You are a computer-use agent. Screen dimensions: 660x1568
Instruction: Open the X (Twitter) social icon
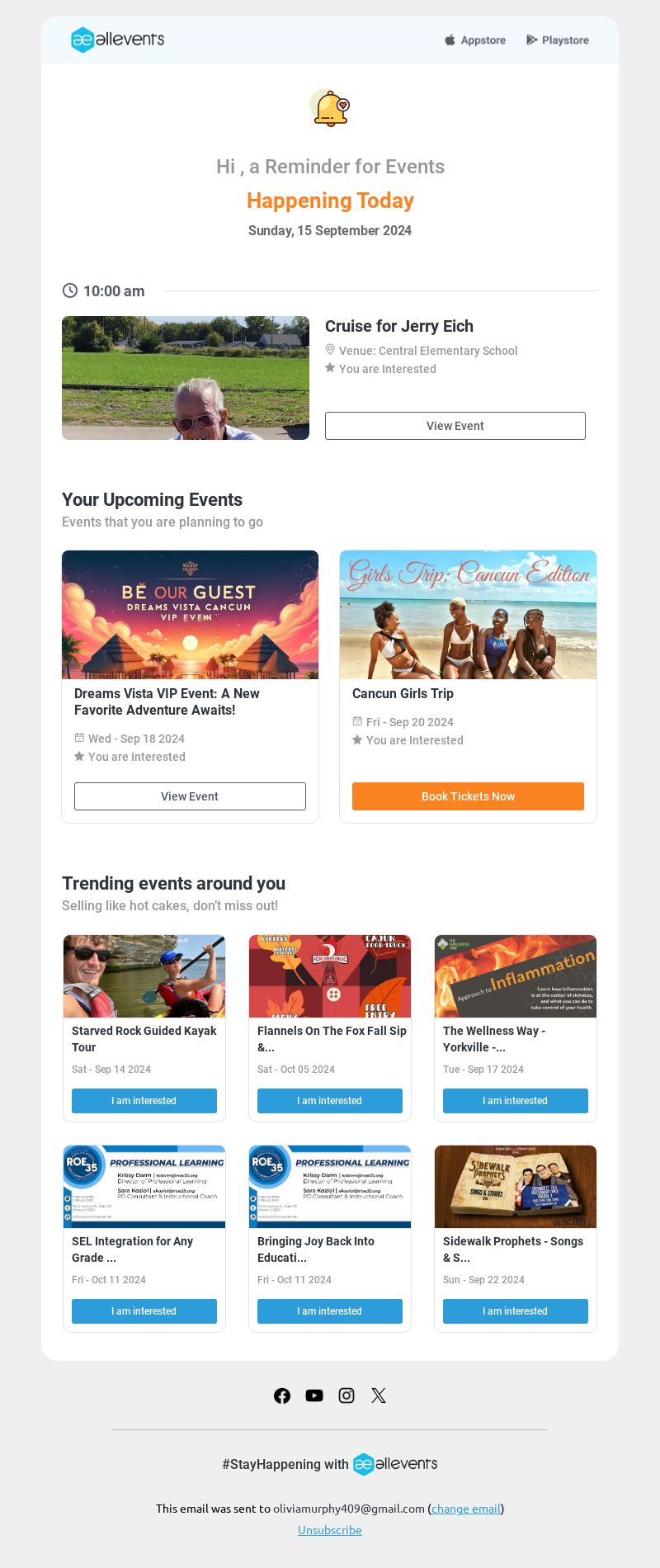click(x=379, y=1396)
